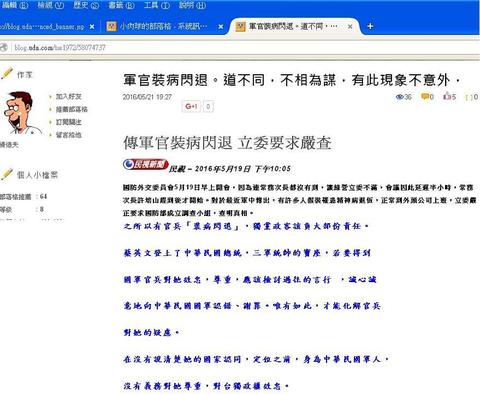Screen dimensions: 480x394
Task: Open the 書籤 menu
Action: click(x=121, y=5)
